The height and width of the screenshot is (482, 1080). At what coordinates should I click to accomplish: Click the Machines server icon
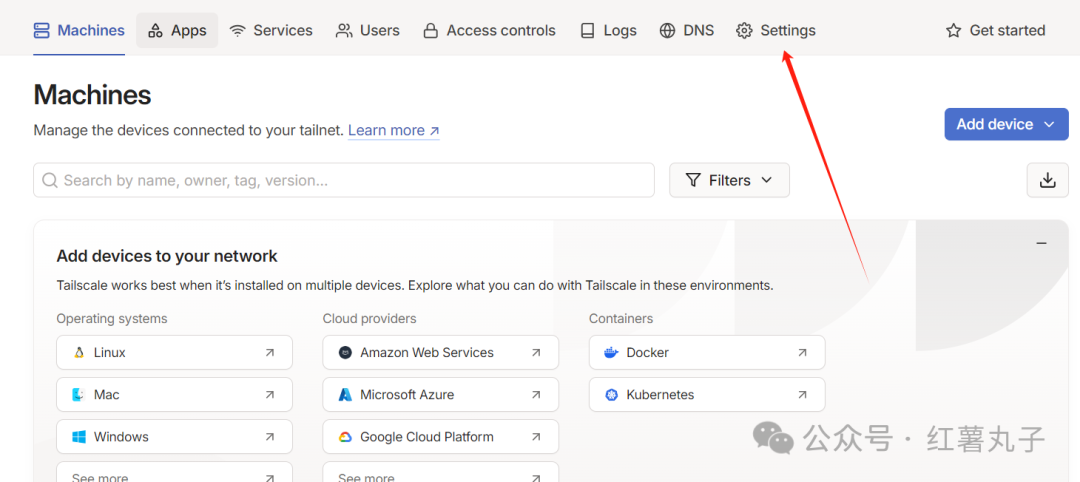(x=42, y=30)
